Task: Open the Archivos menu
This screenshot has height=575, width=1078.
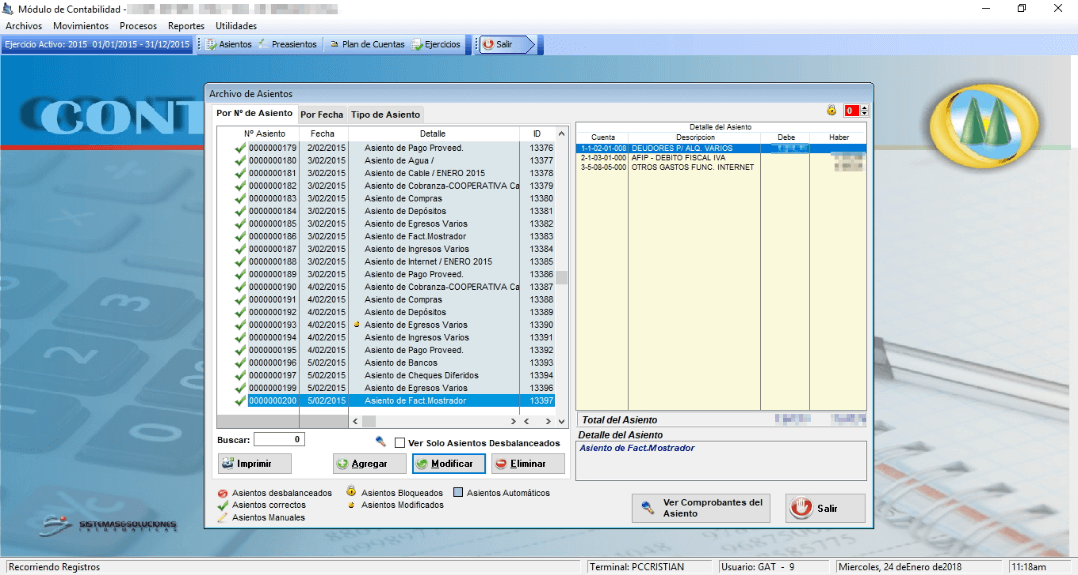Action: (x=24, y=25)
